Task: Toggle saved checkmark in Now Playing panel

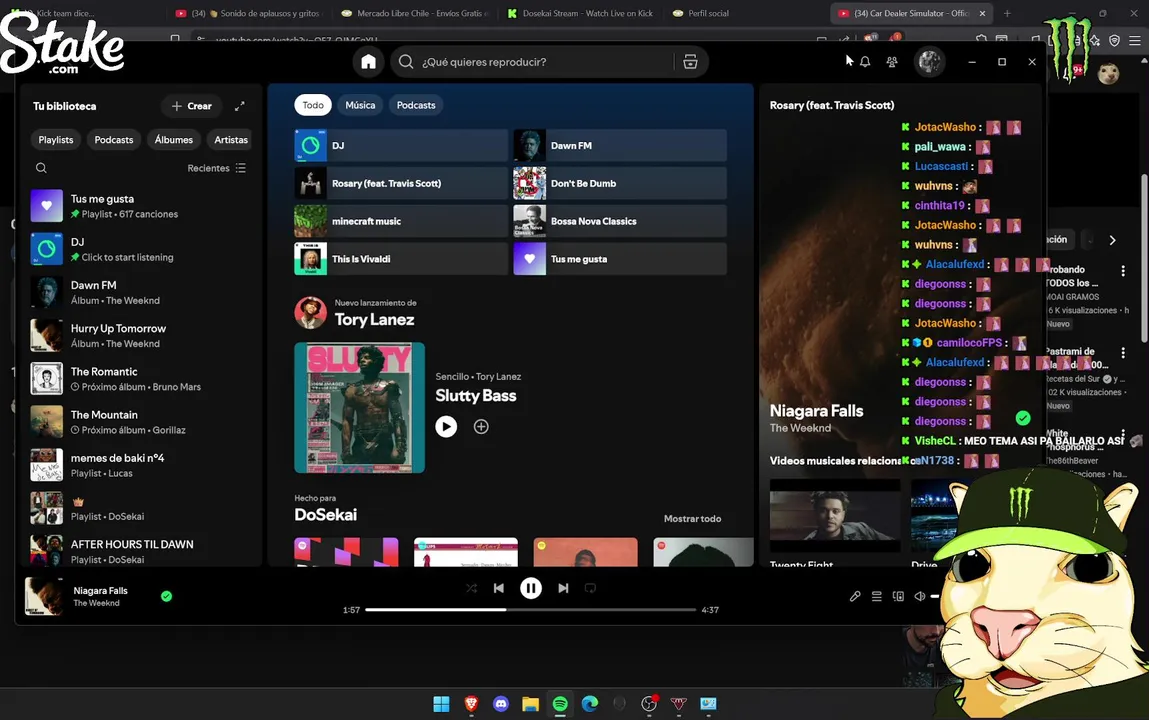Action: (x=1023, y=418)
